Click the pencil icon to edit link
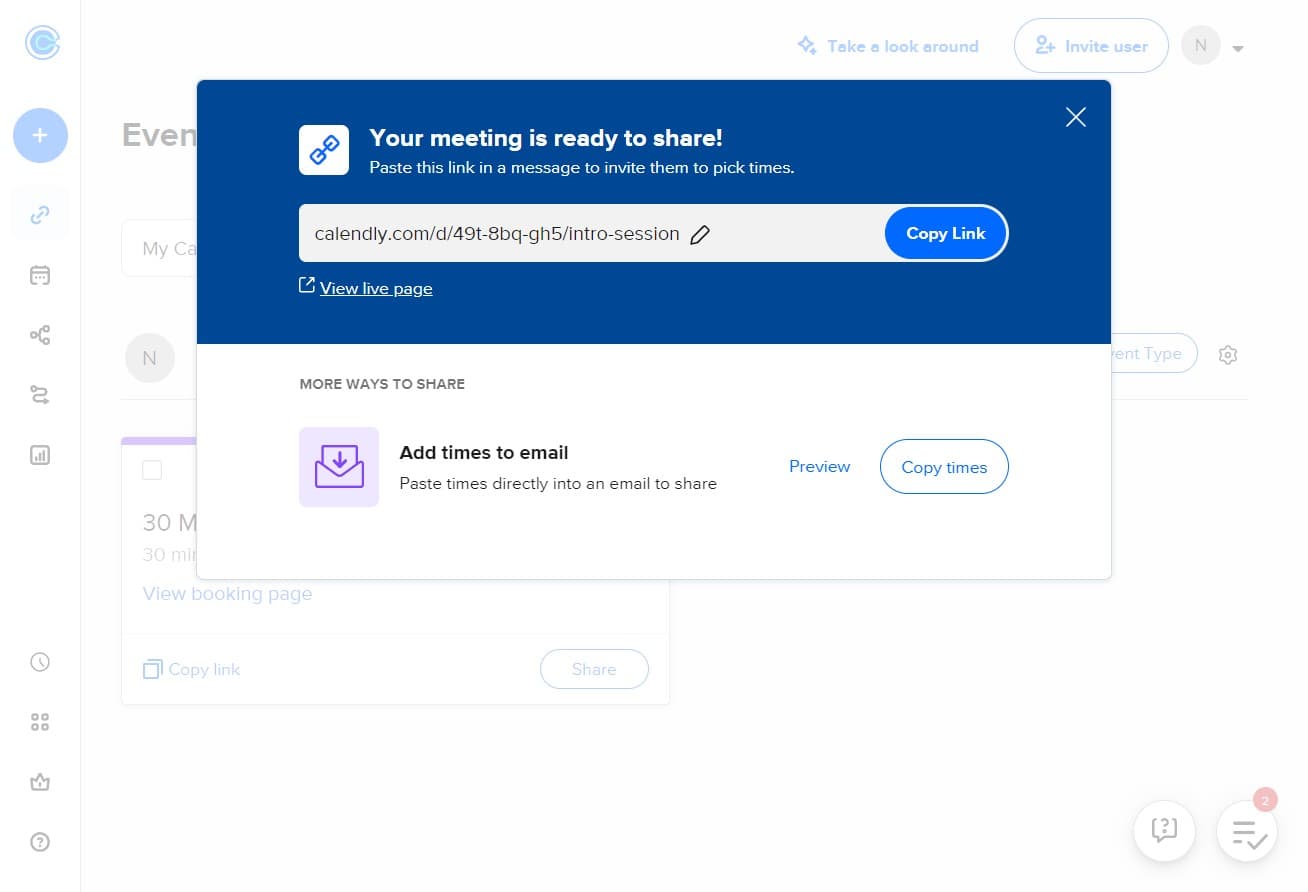Viewport: 1308px width, 892px height. point(700,234)
